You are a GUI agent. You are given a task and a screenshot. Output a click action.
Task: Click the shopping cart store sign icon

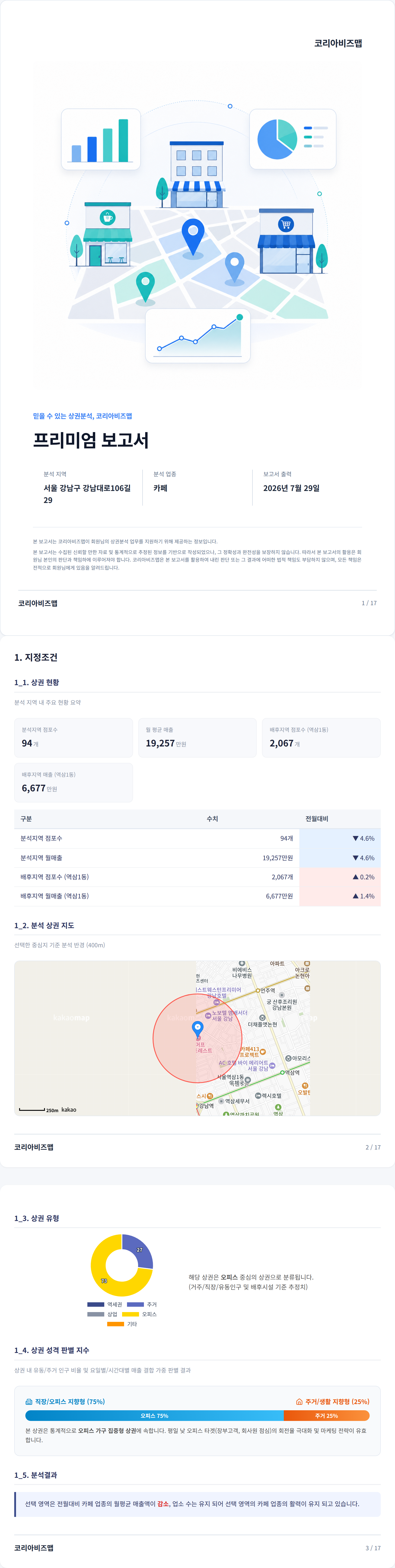286,224
